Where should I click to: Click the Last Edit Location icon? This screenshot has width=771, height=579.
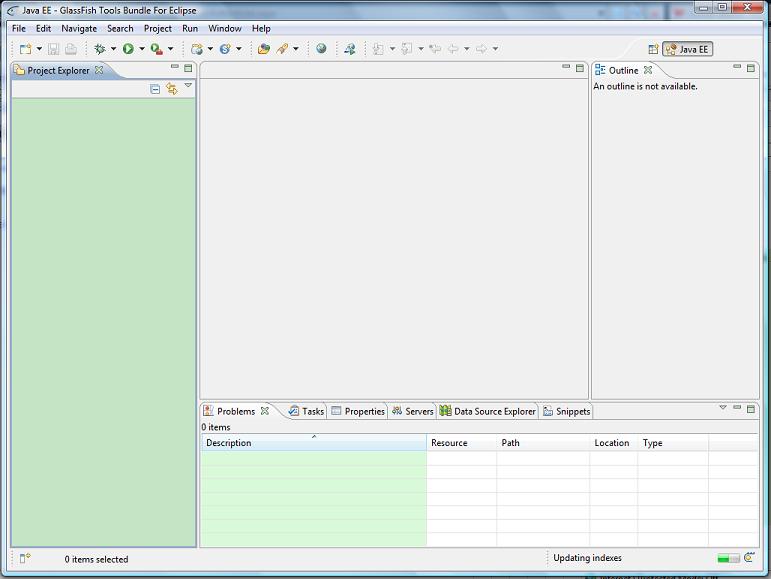[x=435, y=49]
